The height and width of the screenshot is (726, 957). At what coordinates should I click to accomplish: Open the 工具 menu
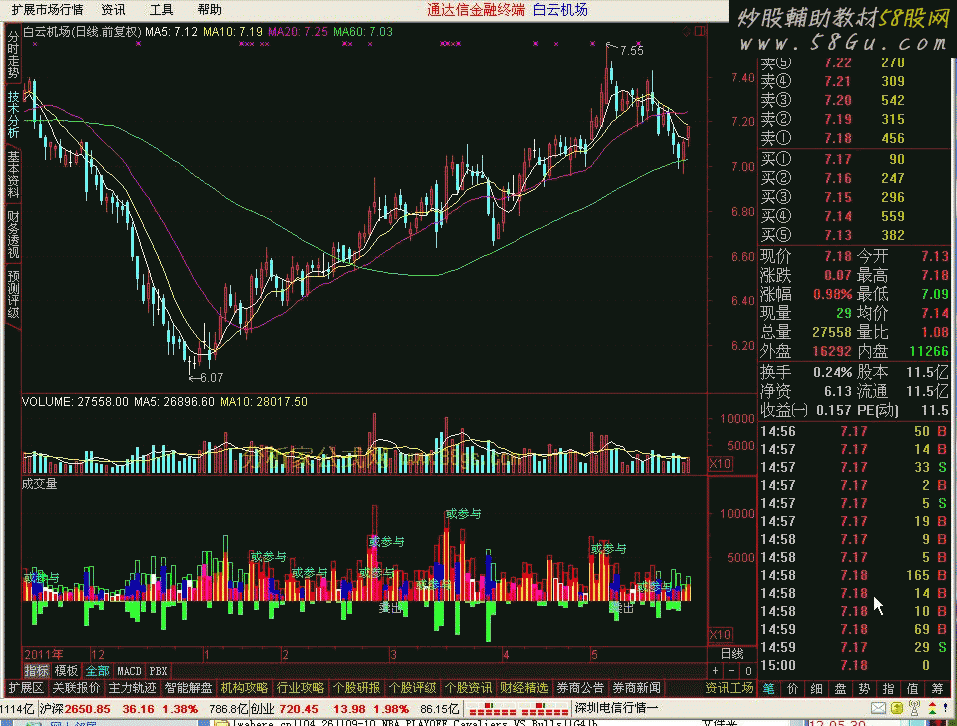161,10
